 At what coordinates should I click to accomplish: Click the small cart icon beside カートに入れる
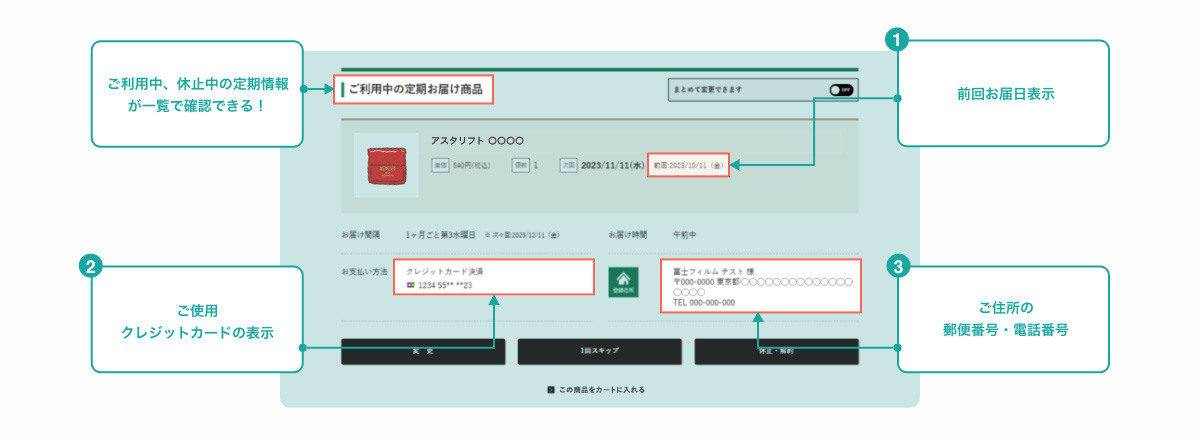point(551,389)
